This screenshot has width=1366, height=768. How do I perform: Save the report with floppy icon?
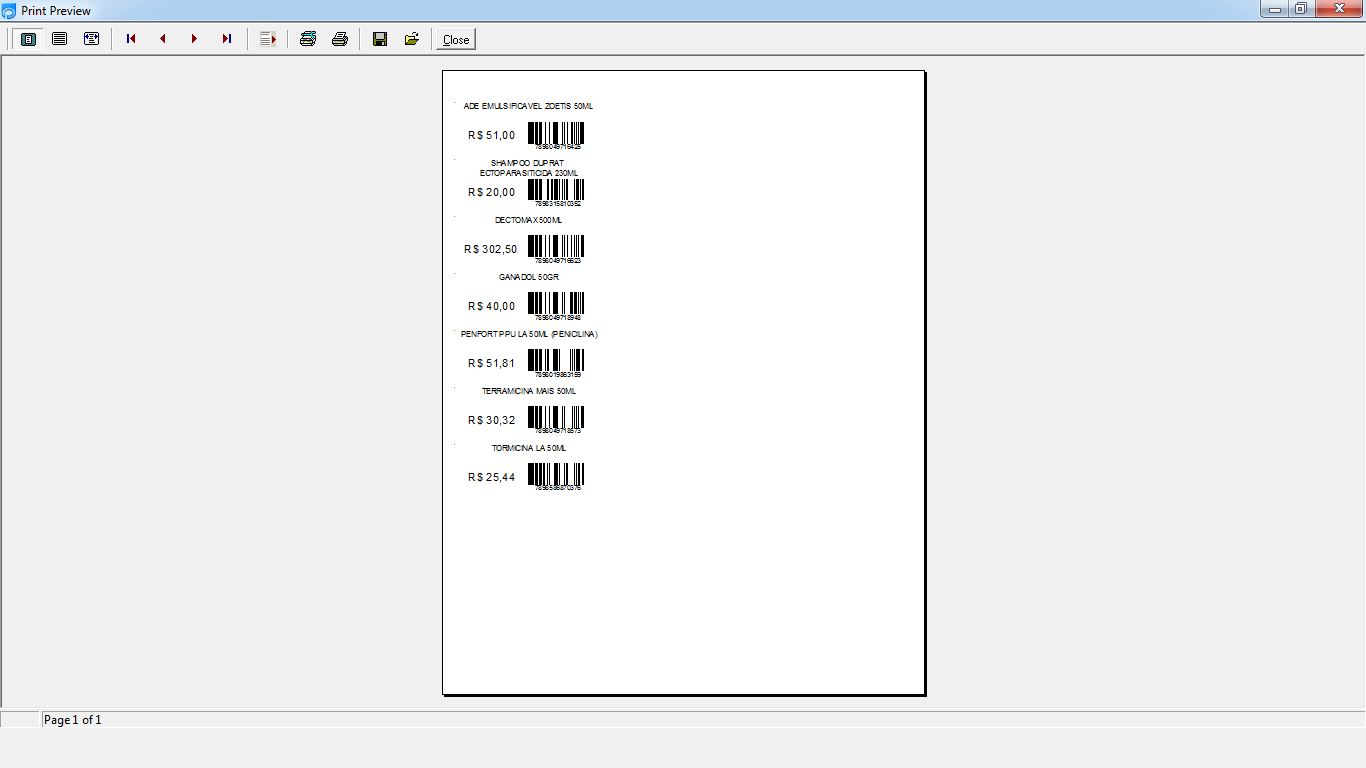tap(380, 39)
